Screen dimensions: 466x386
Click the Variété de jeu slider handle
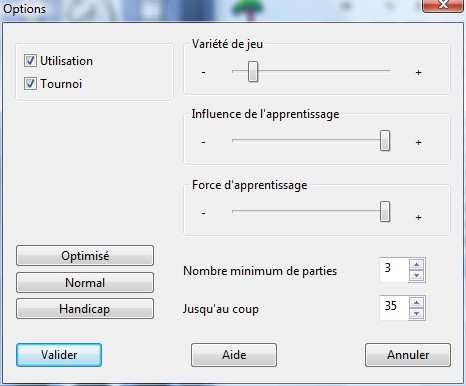click(x=253, y=71)
